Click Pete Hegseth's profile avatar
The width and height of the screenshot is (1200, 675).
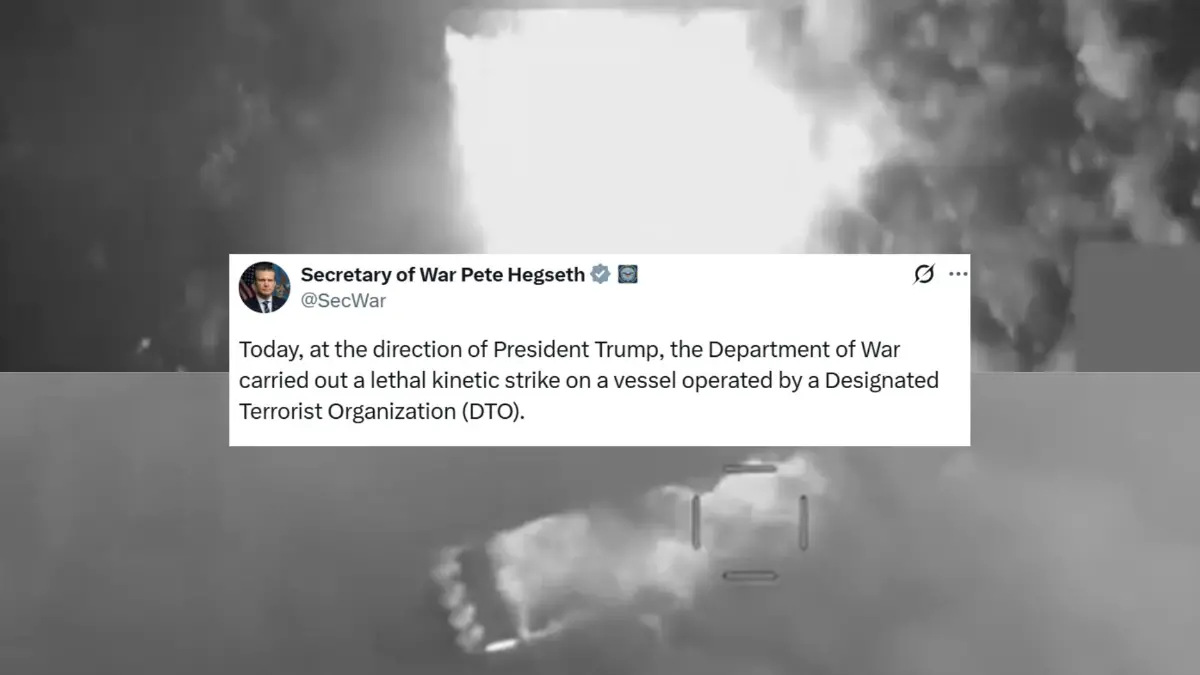point(264,288)
